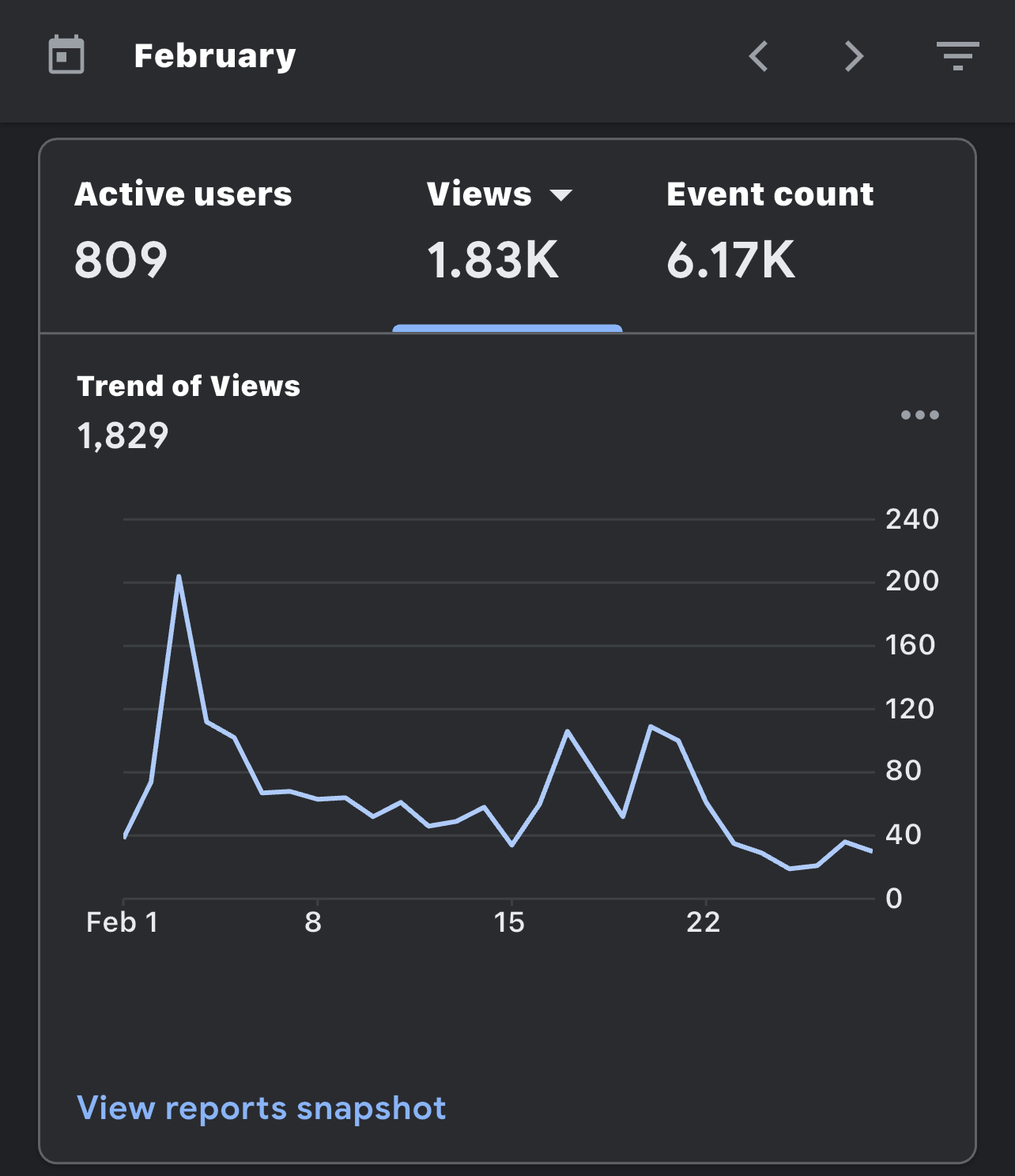The width and height of the screenshot is (1015, 1176).
Task: Click the 22 date axis marker
Action: click(704, 922)
